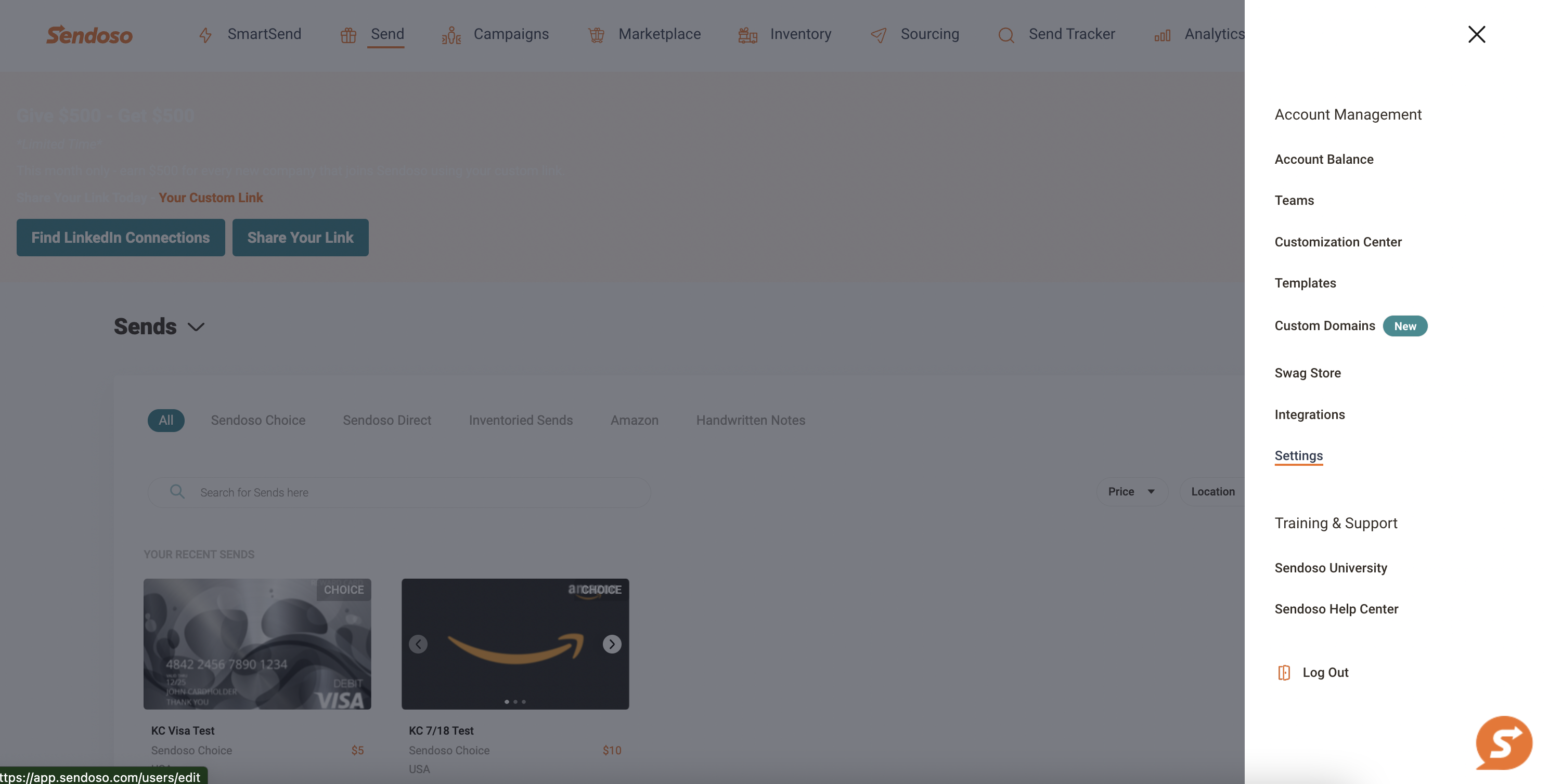The height and width of the screenshot is (784, 1549).
Task: Open the Marketplace nav item
Action: point(660,34)
